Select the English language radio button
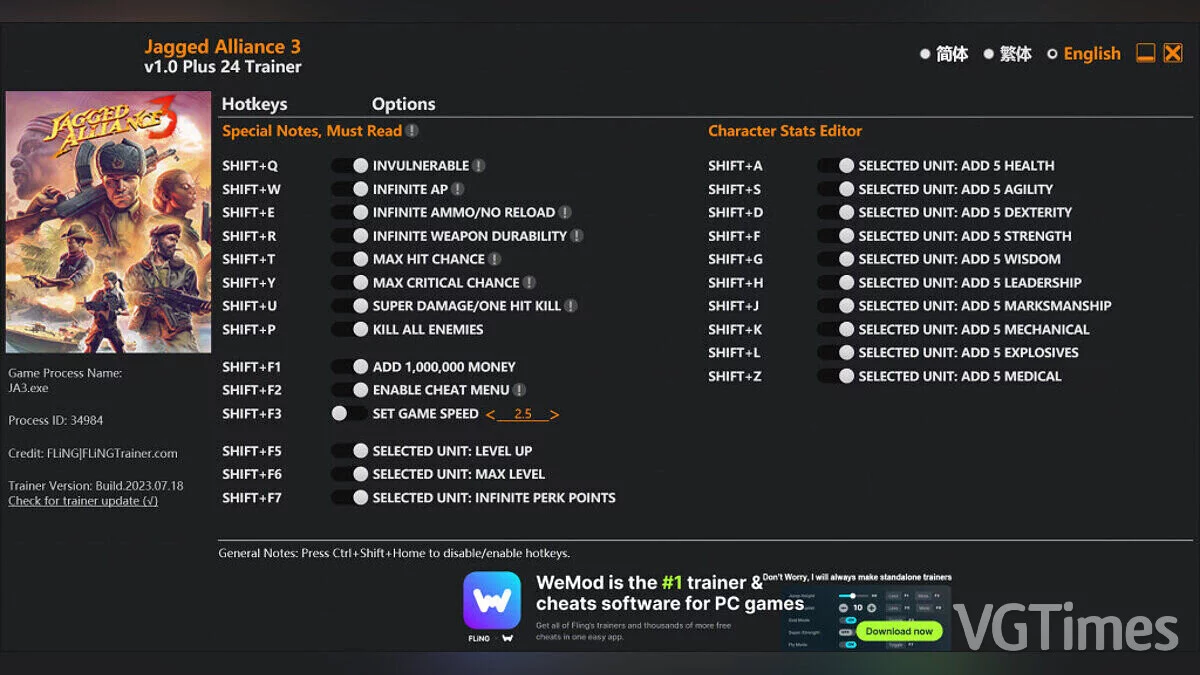The width and height of the screenshot is (1200, 675). point(1052,54)
